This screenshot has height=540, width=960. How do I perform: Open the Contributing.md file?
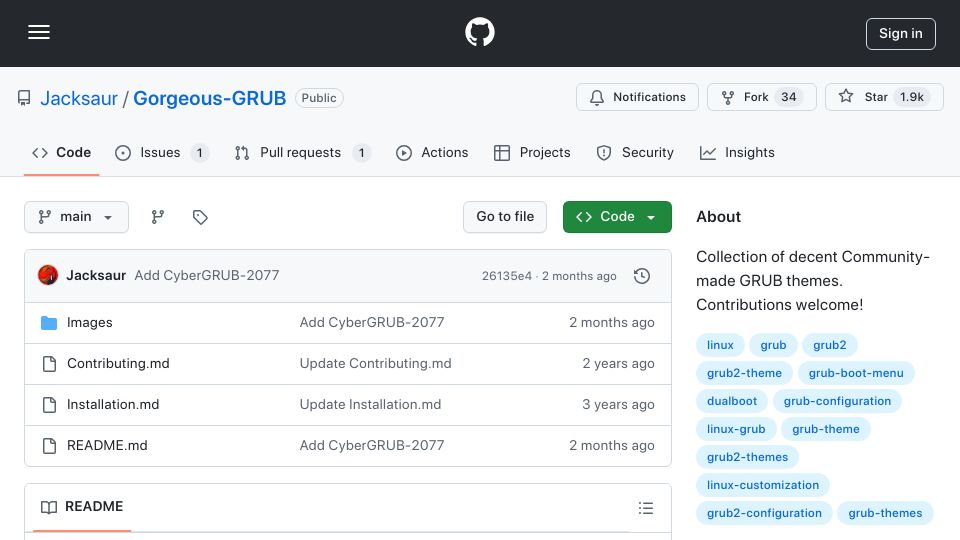[118, 364]
